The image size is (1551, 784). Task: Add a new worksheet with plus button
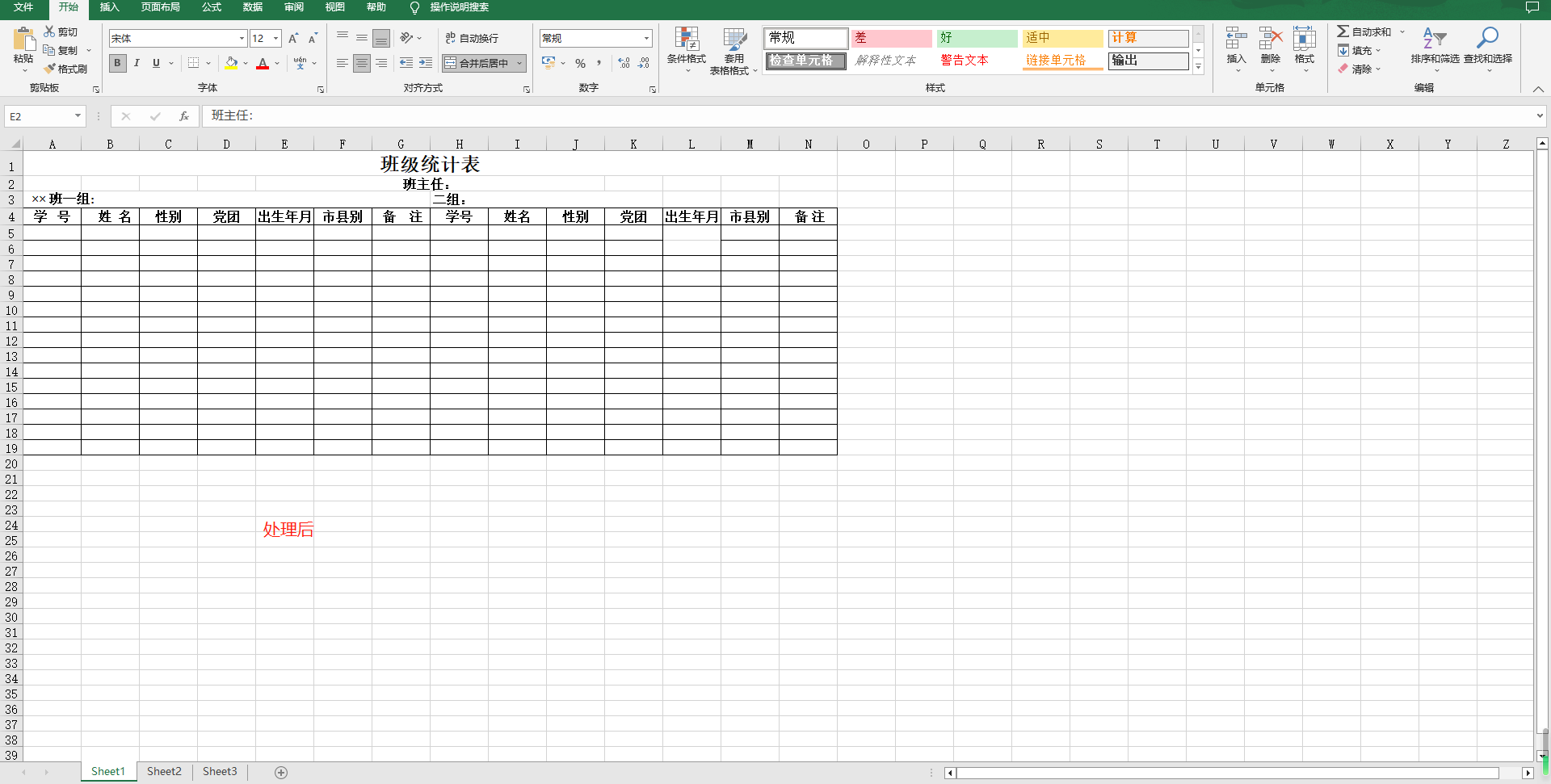pos(281,772)
